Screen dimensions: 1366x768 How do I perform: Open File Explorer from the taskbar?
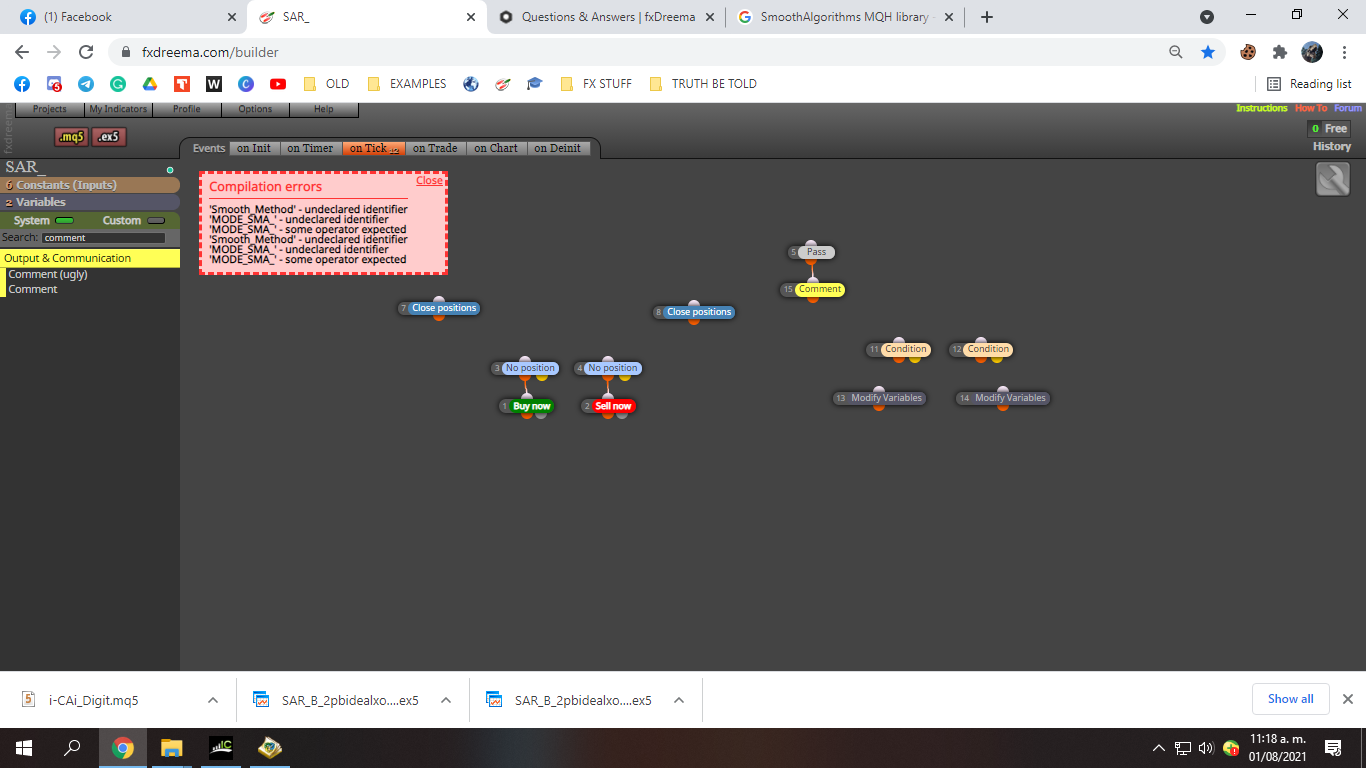[x=172, y=748]
